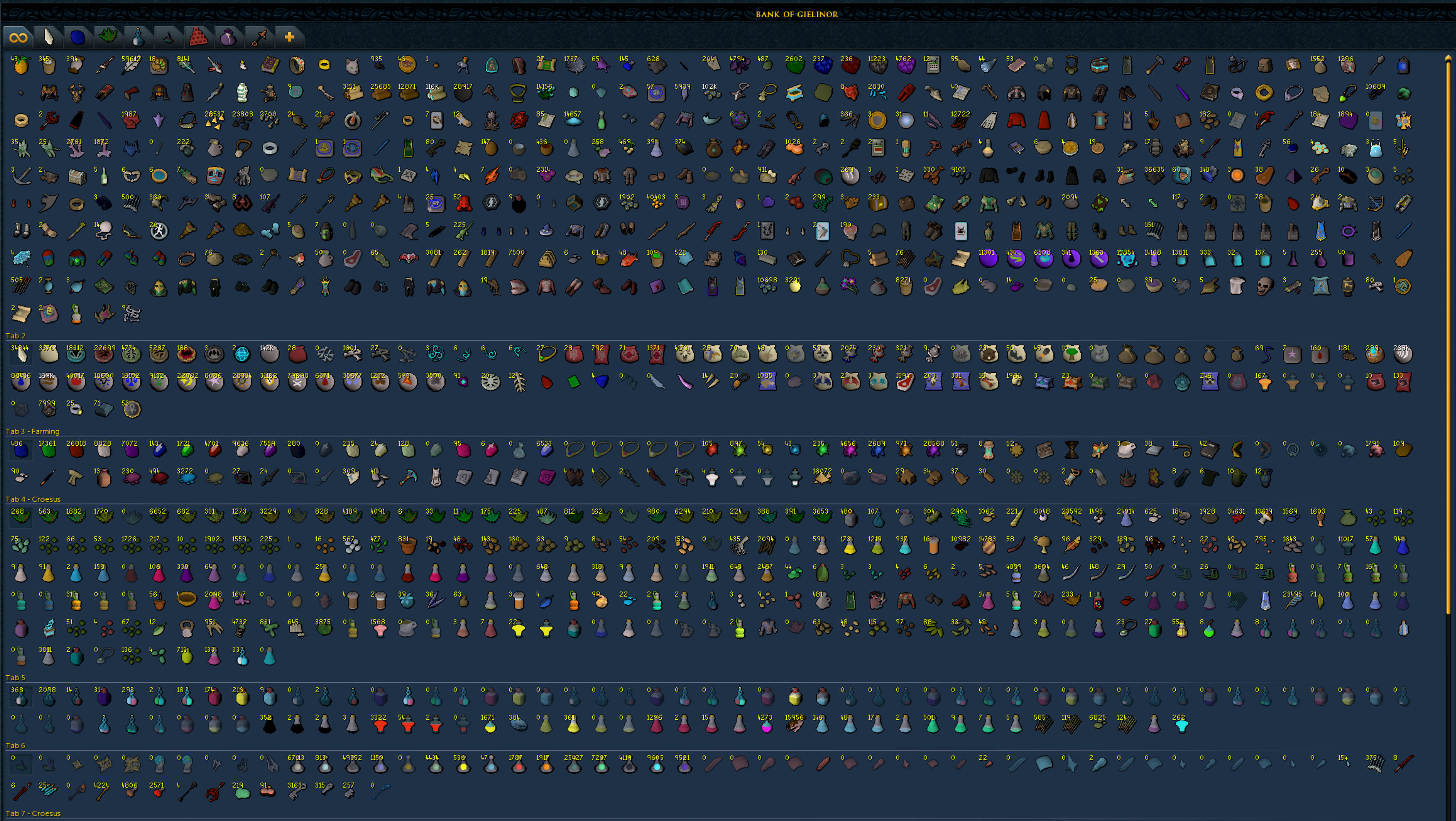Image resolution: width=1456 pixels, height=821 pixels.
Task: Select the ankh coin stack of 53
Action: coord(131,410)
